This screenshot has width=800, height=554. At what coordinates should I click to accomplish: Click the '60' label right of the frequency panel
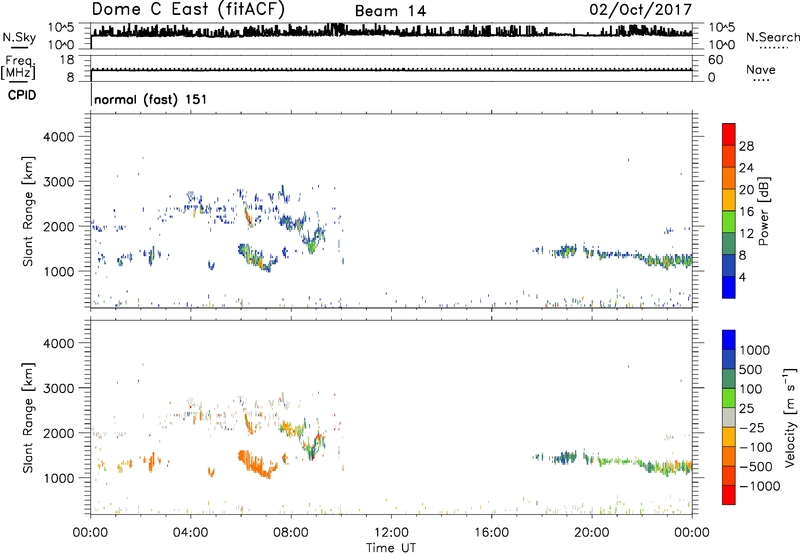[x=715, y=60]
